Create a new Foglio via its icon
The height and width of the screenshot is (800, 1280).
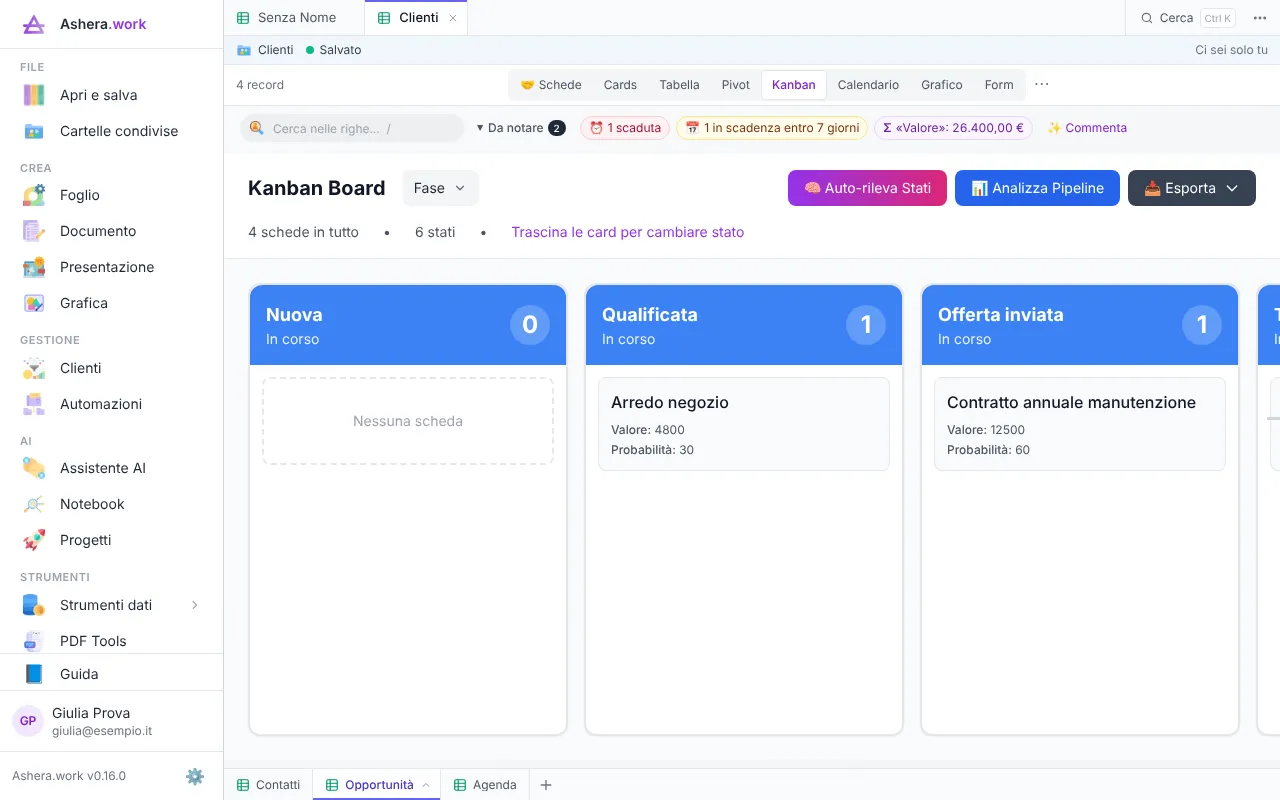pyautogui.click(x=34, y=195)
